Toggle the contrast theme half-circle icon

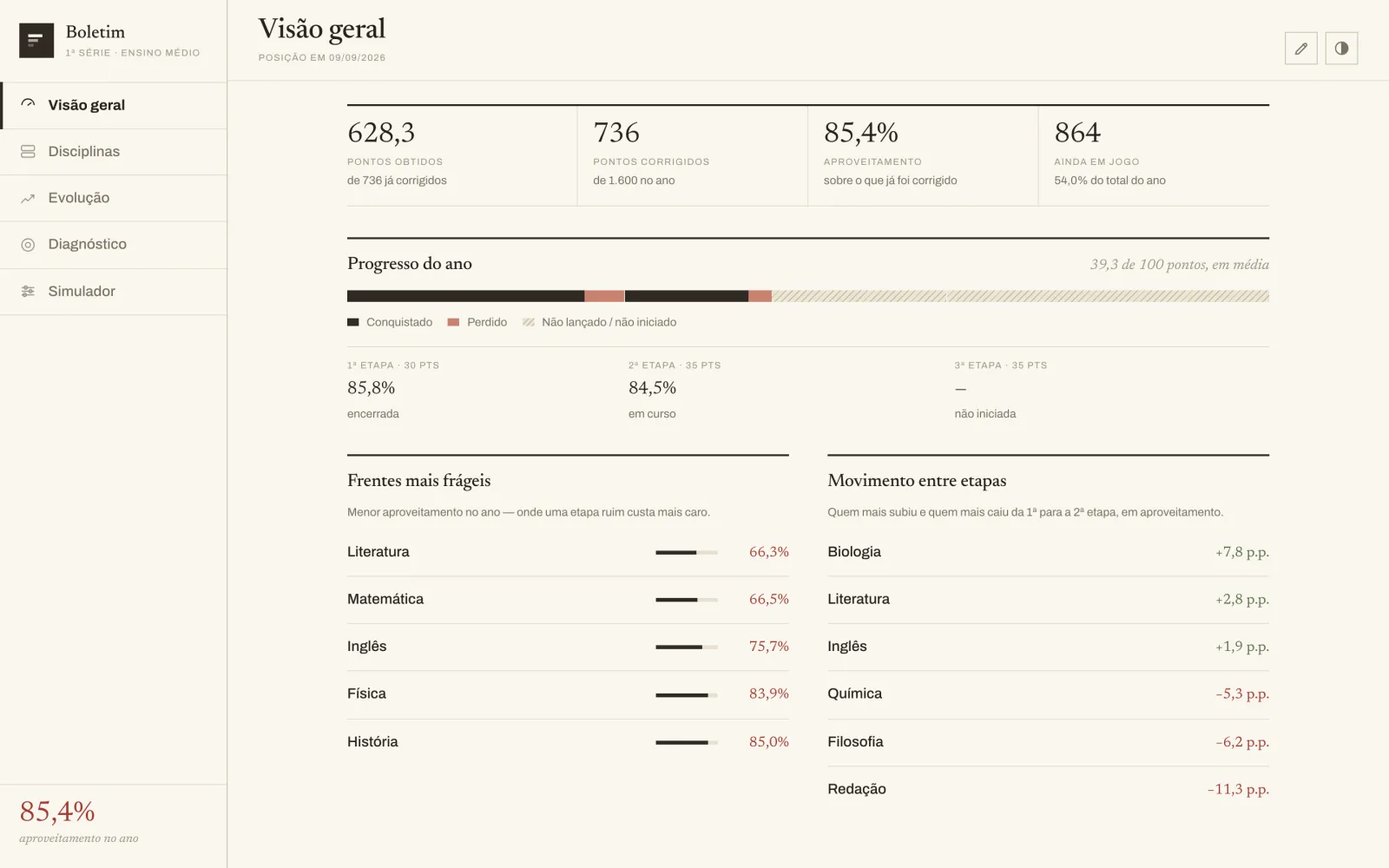click(1341, 49)
